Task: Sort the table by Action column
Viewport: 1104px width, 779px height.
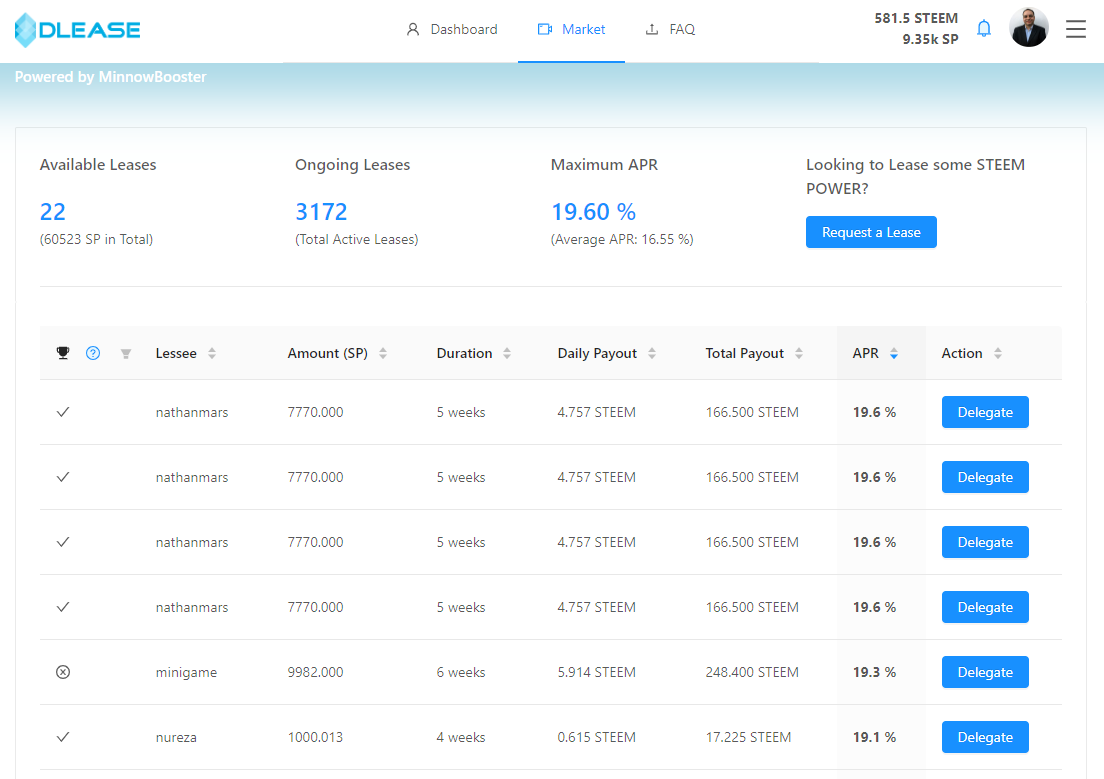Action: pos(998,354)
